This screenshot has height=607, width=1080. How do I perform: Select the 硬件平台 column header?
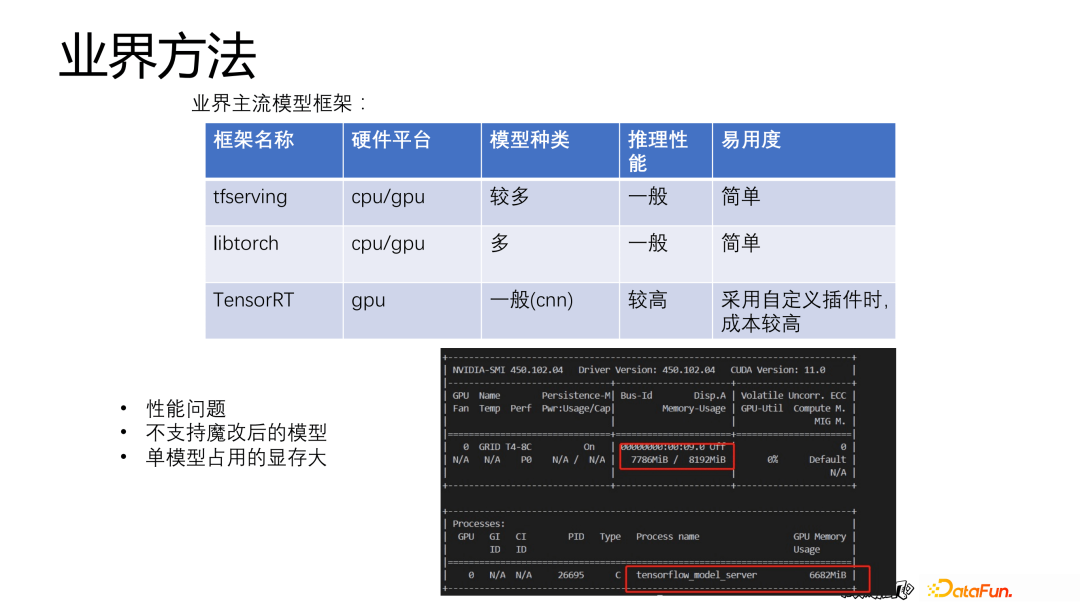click(x=412, y=151)
